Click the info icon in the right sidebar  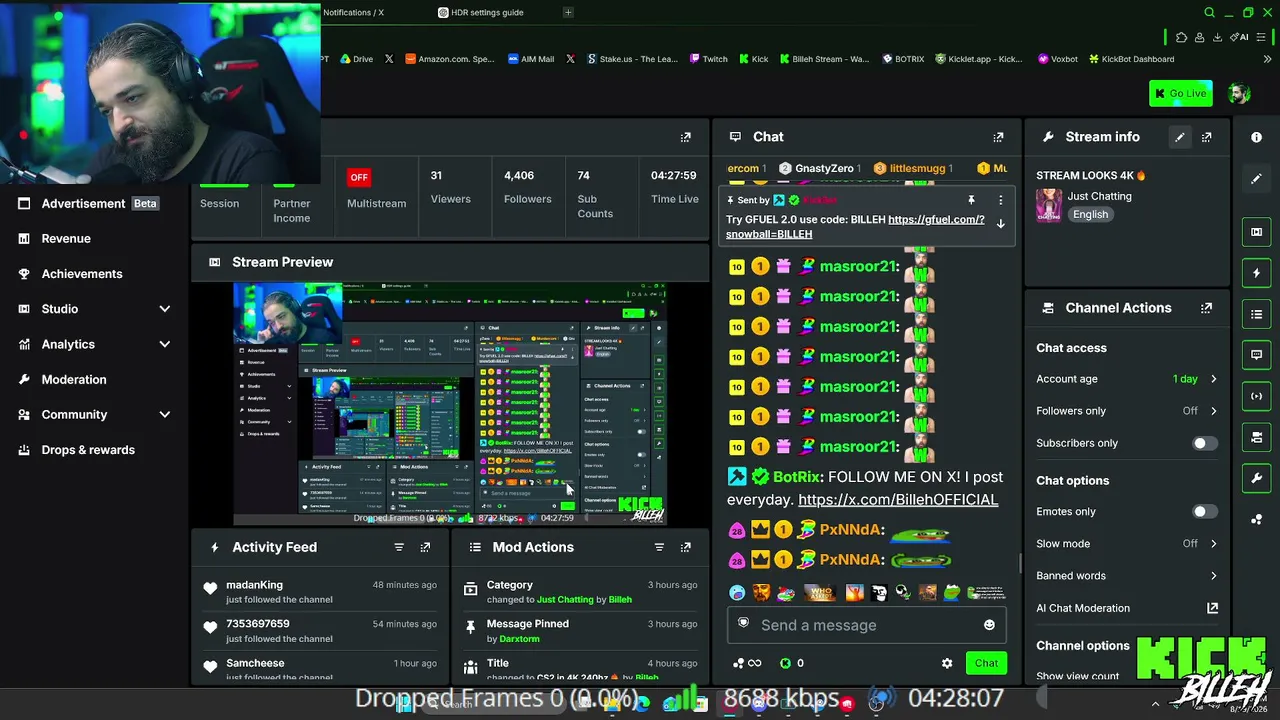click(x=1256, y=137)
